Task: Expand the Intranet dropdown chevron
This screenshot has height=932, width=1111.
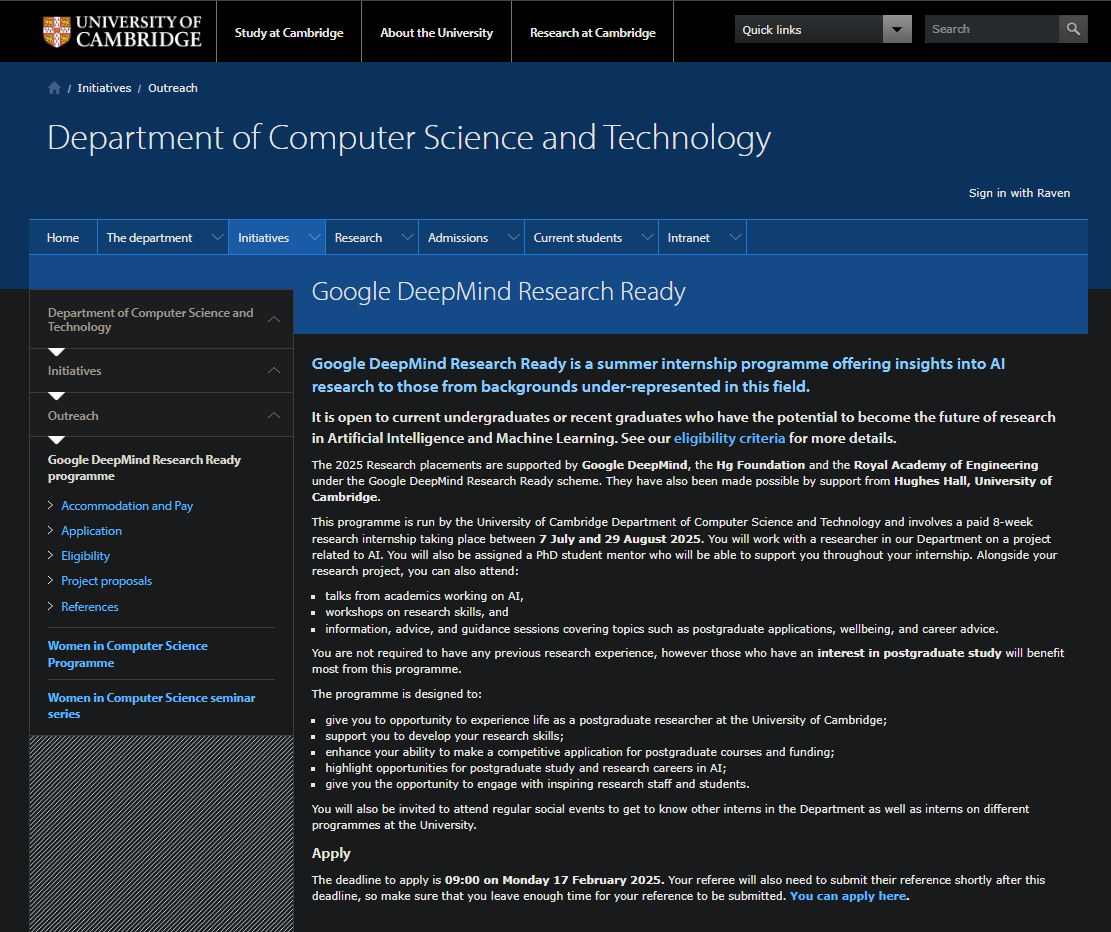Action: [735, 237]
